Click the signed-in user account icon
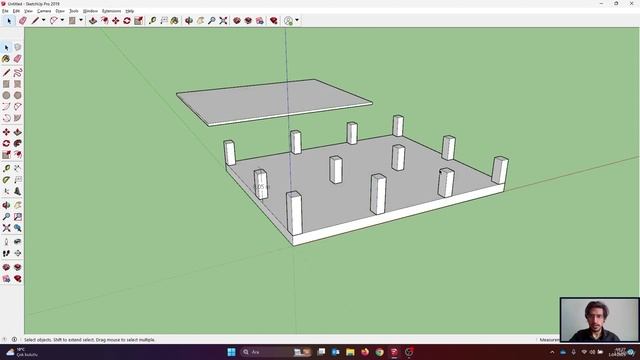The image size is (640, 360). pos(289,20)
